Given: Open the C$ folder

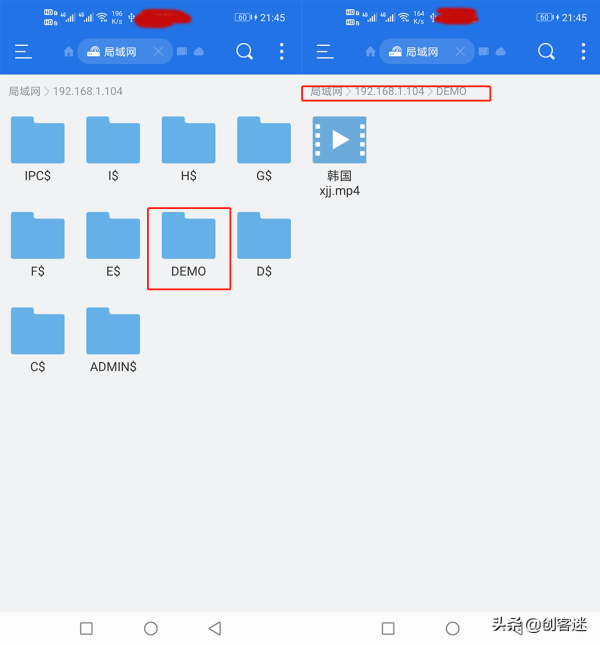Looking at the screenshot, I should tap(37, 340).
